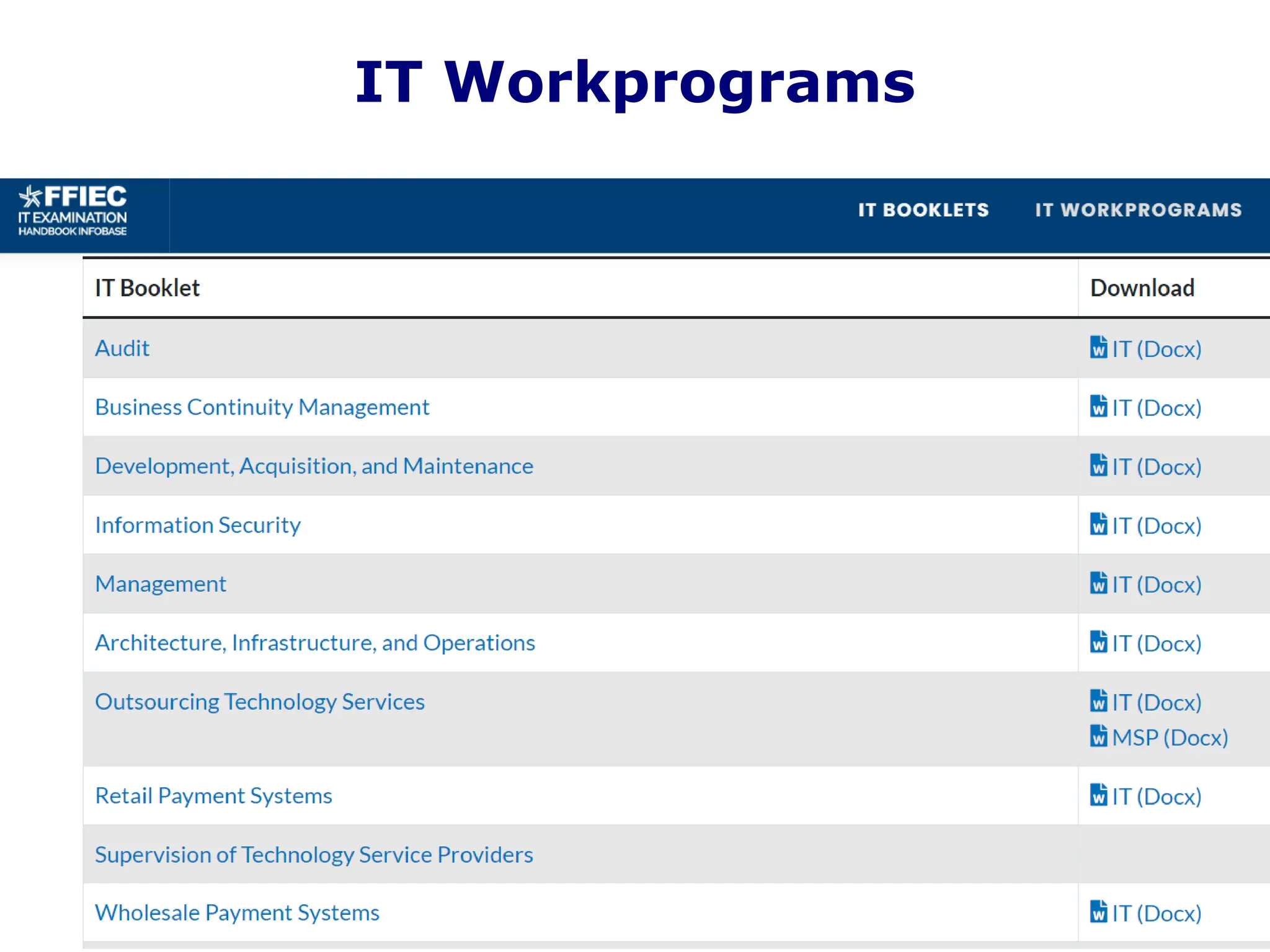This screenshot has width=1270, height=952.
Task: Open Retail Payment Systems booklet
Action: (x=213, y=796)
